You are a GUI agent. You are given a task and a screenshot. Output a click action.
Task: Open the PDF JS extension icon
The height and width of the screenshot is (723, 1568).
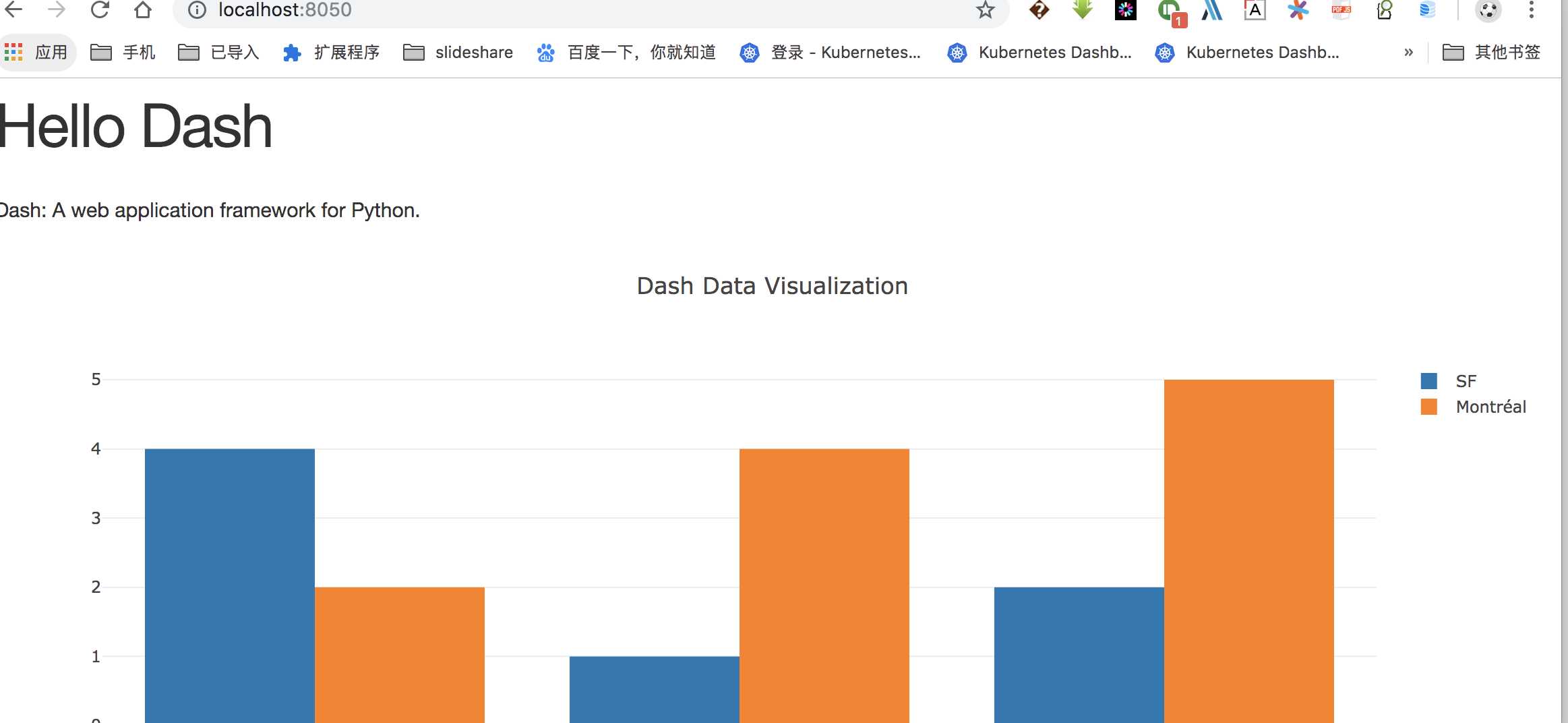(x=1341, y=9)
